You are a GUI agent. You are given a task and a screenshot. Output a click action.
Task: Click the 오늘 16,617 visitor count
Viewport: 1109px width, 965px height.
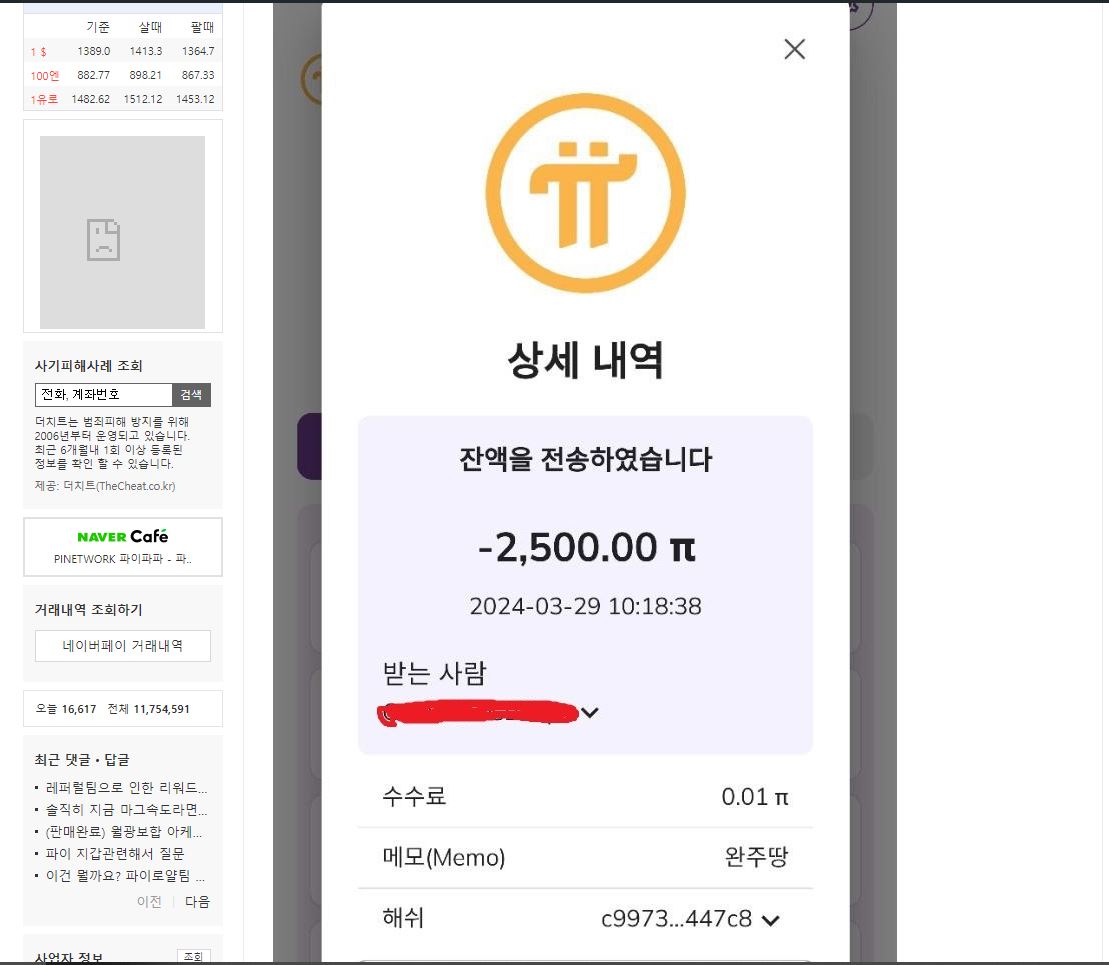coord(66,709)
